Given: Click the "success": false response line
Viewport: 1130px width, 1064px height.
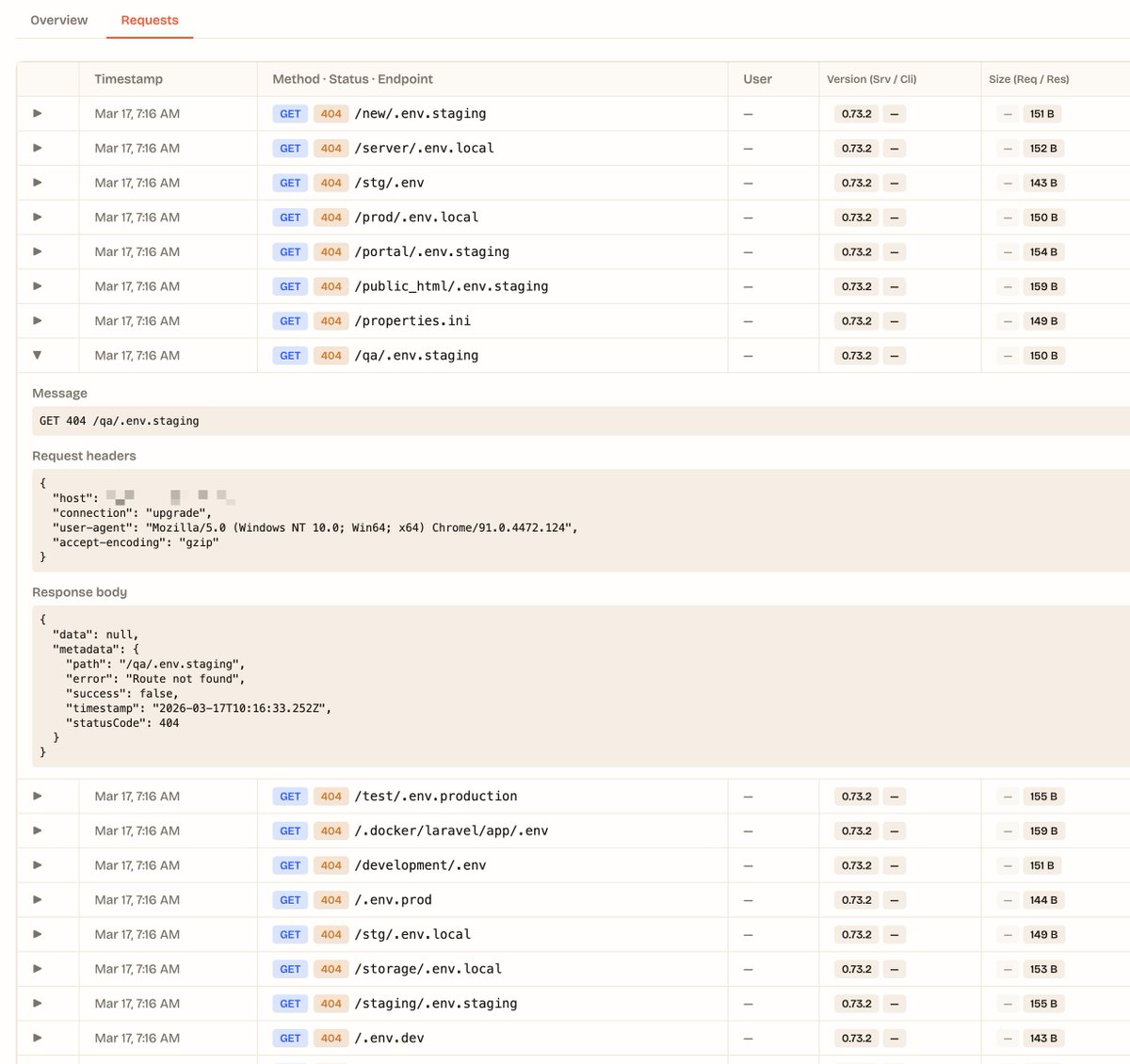Looking at the screenshot, I should [x=122, y=694].
